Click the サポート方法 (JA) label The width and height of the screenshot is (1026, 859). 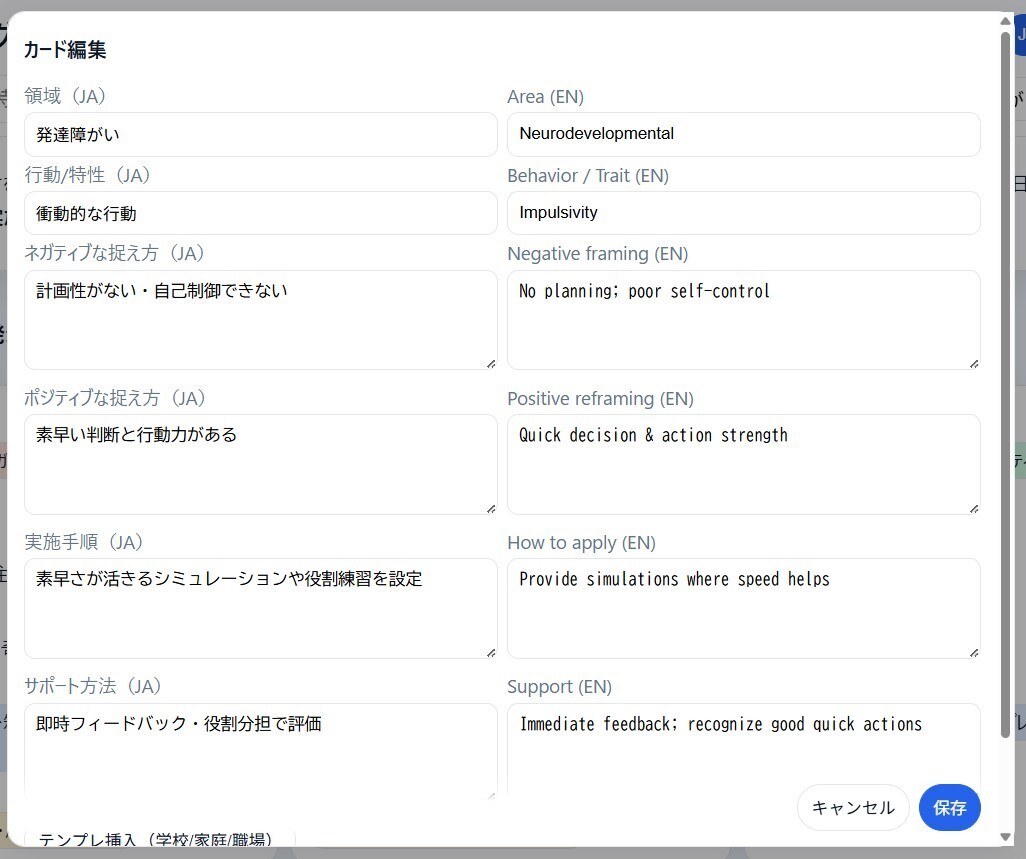tap(93, 686)
